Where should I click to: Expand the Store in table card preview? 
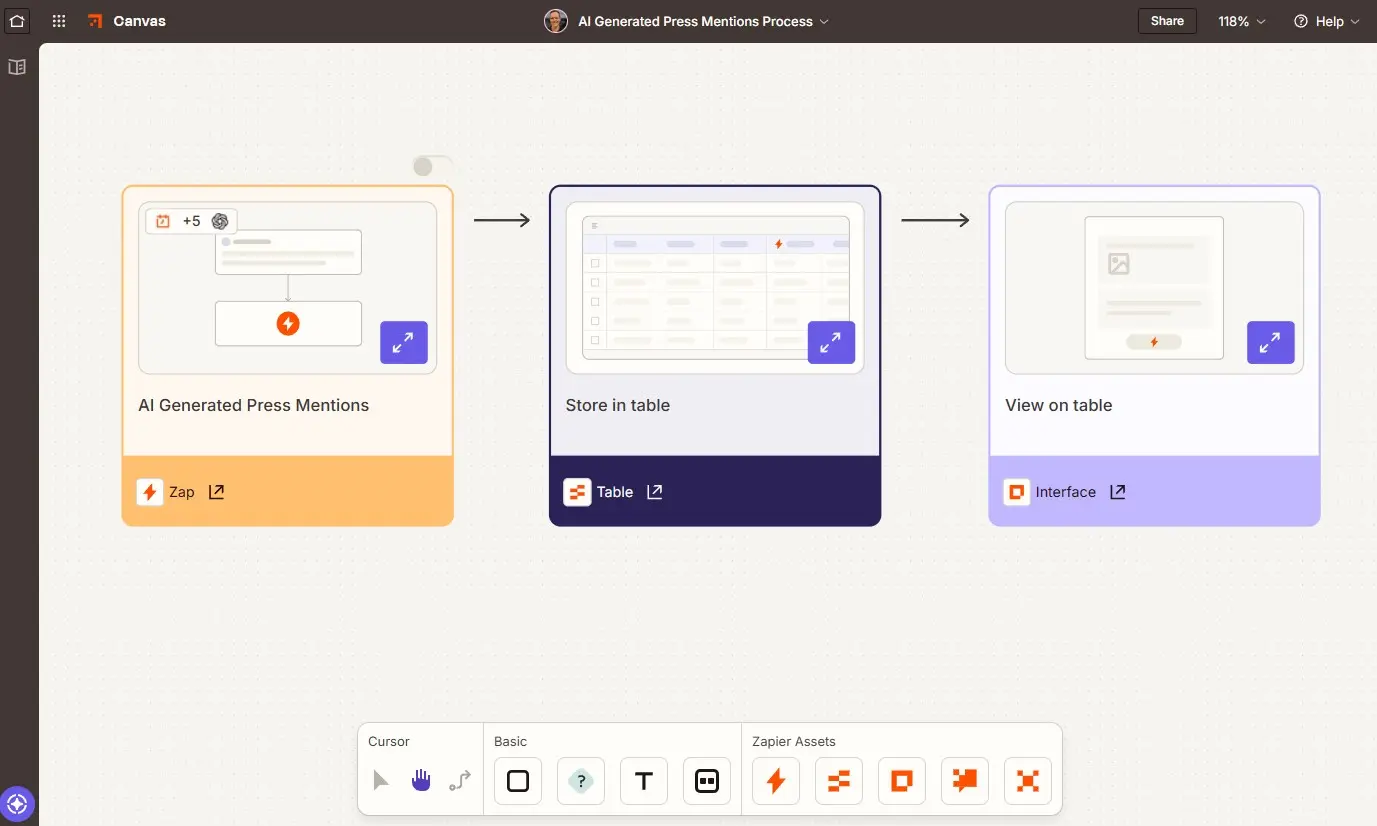point(831,343)
